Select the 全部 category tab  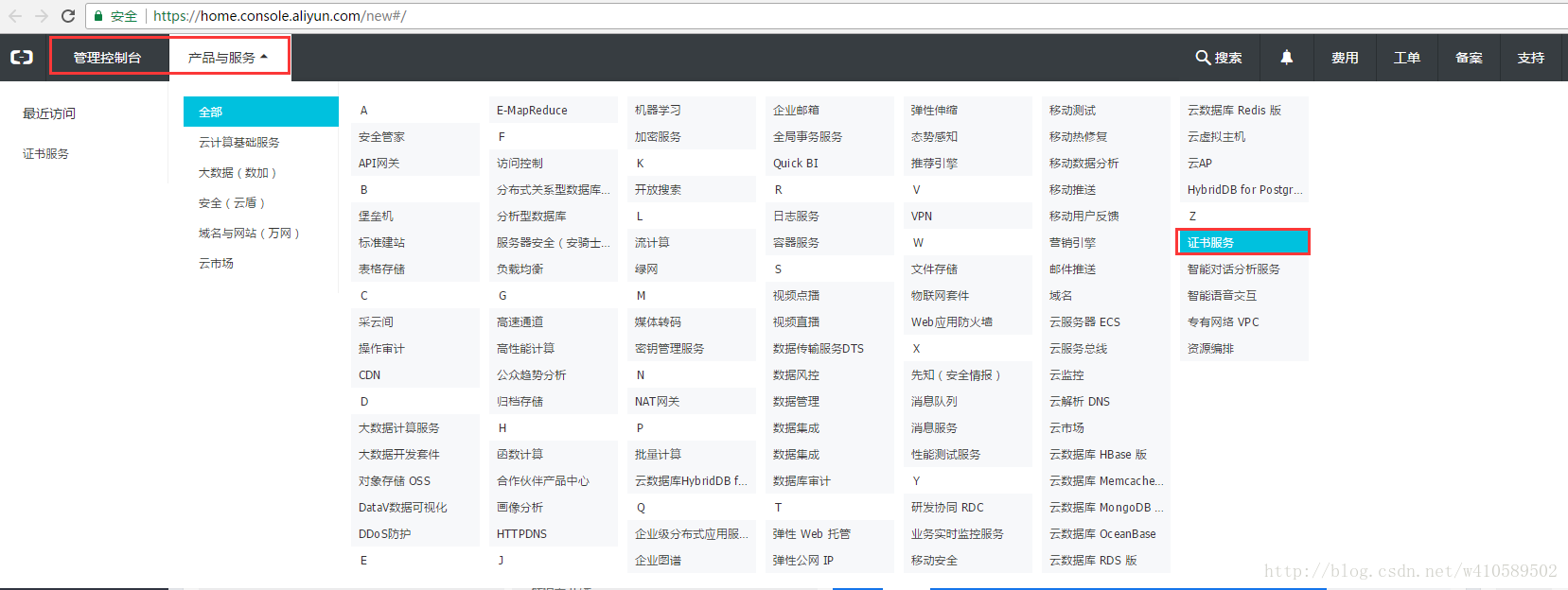point(261,112)
